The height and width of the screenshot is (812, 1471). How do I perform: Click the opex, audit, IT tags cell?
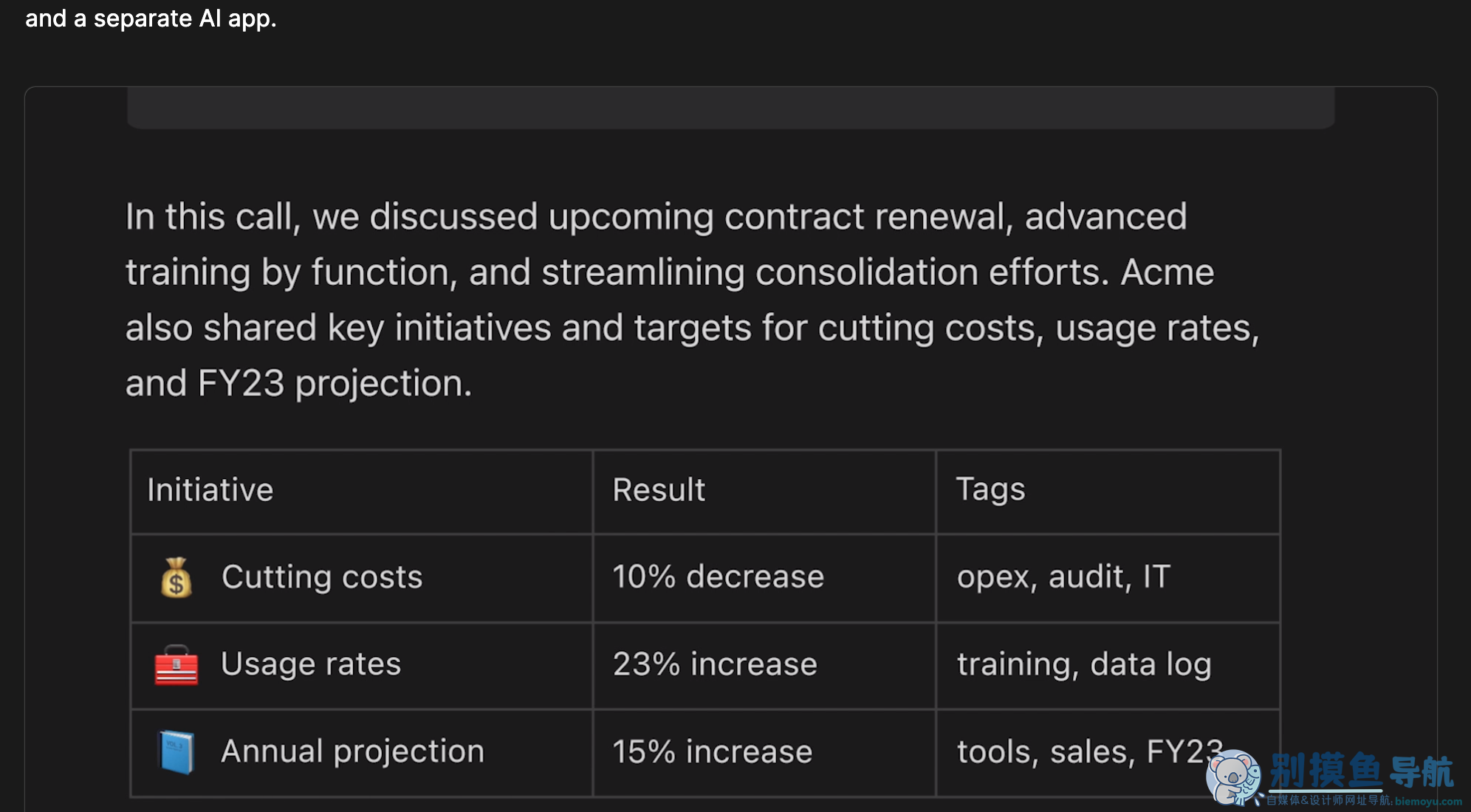point(1108,578)
